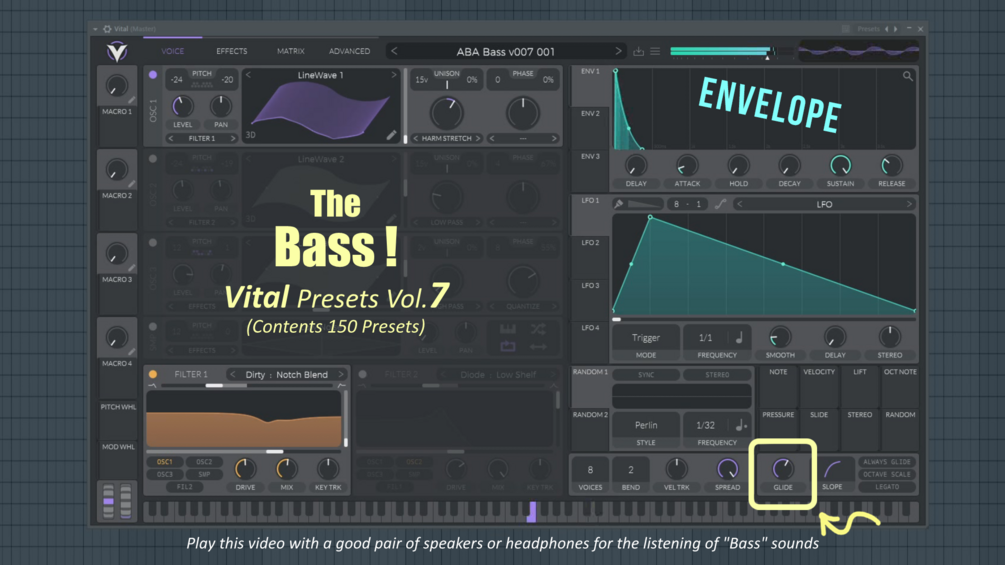Route SMP into Filter 1
Image resolution: width=1005 pixels, height=565 pixels.
tap(204, 474)
